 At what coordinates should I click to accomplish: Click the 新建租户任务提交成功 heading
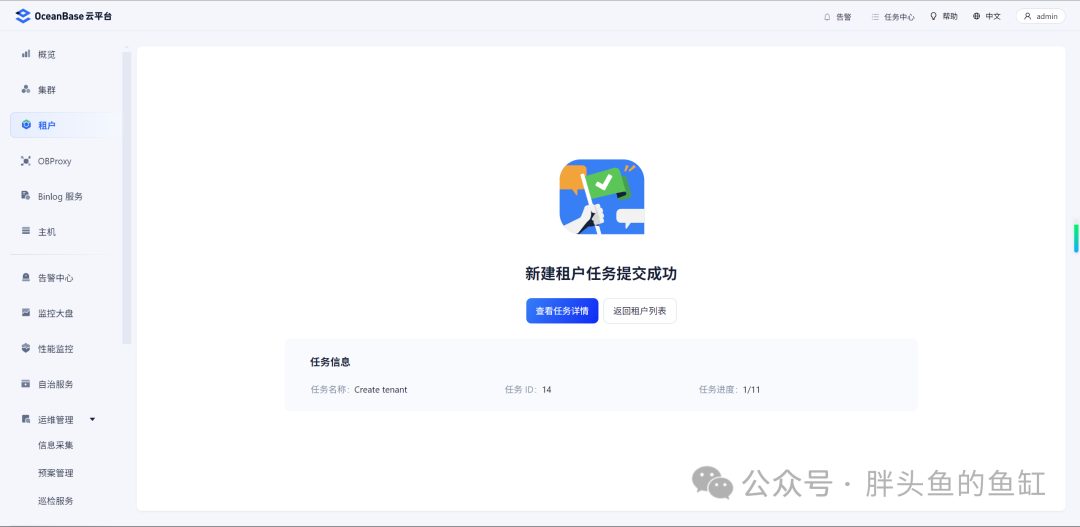coord(601,273)
